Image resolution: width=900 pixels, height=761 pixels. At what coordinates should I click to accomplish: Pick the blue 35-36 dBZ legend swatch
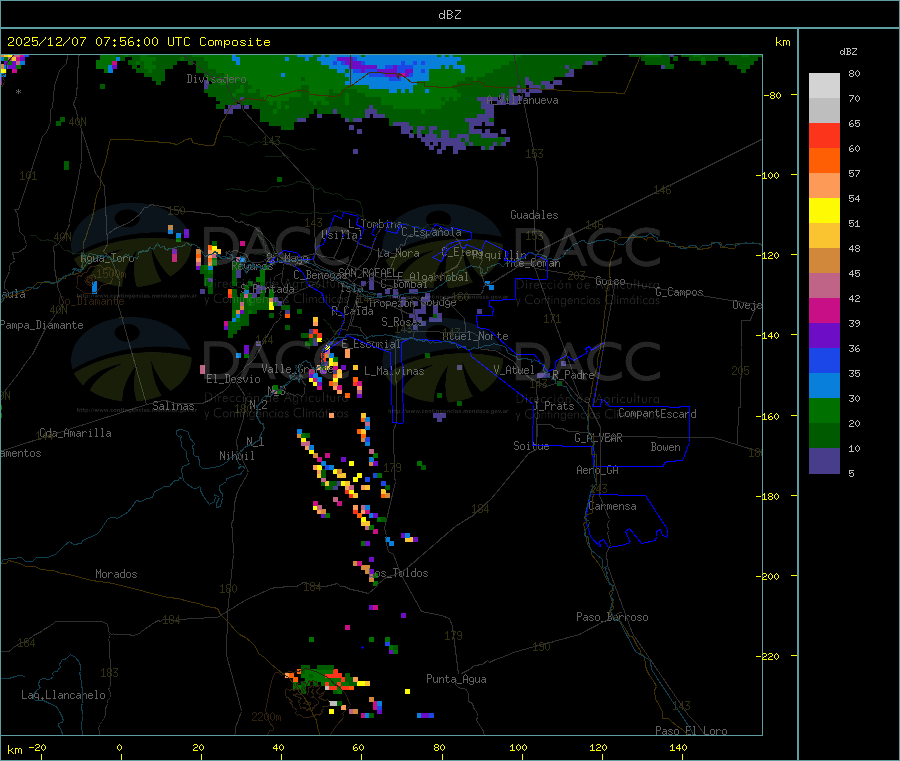point(824,360)
